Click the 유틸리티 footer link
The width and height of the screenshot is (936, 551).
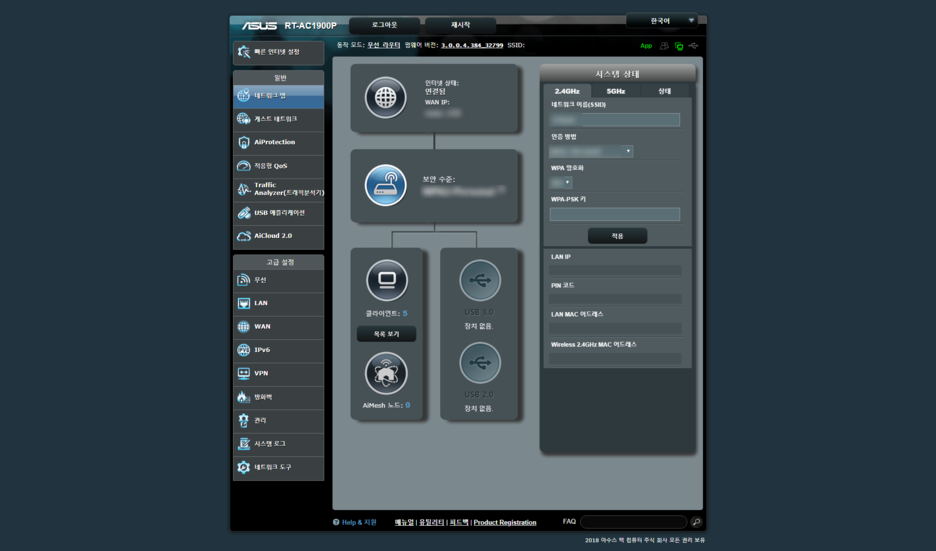point(431,522)
